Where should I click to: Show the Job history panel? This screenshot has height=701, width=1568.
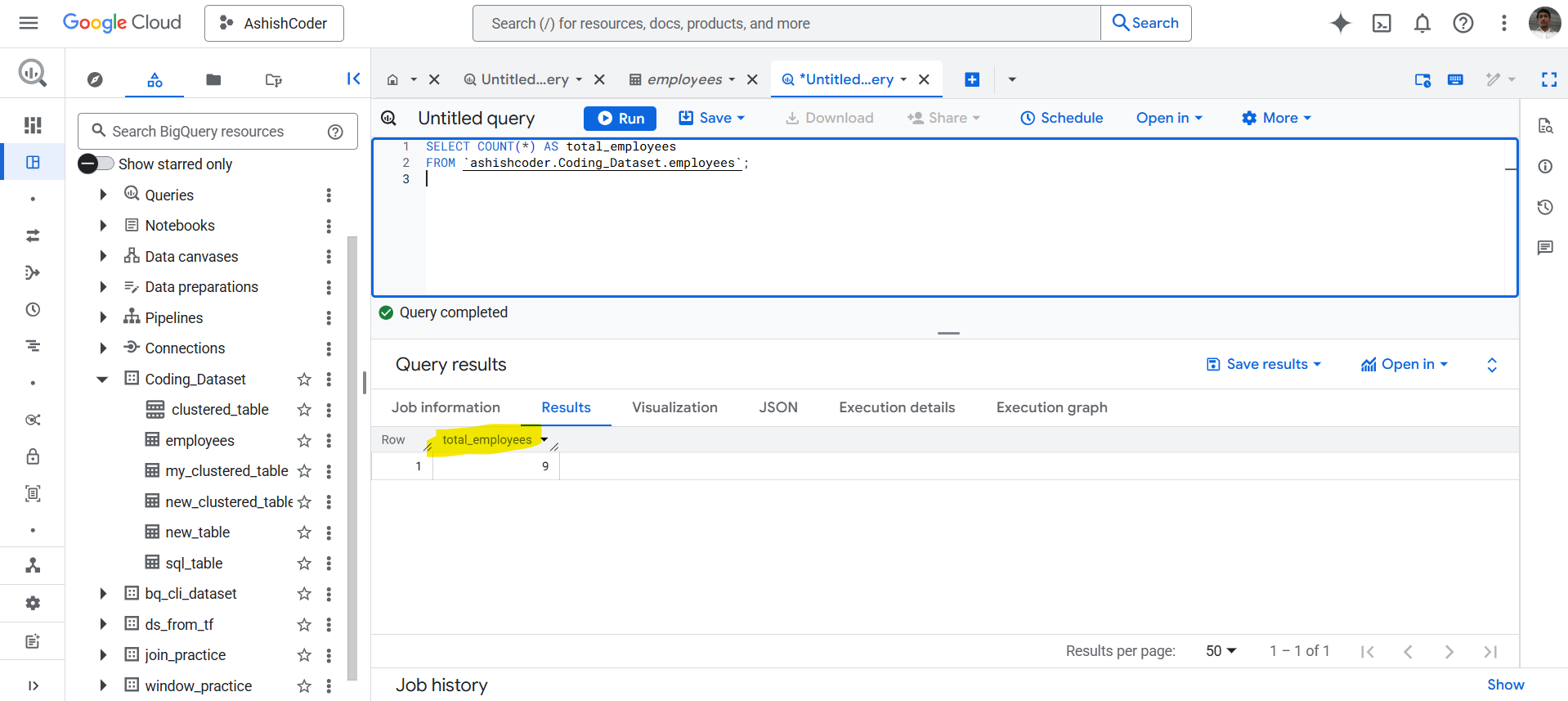(1505, 685)
